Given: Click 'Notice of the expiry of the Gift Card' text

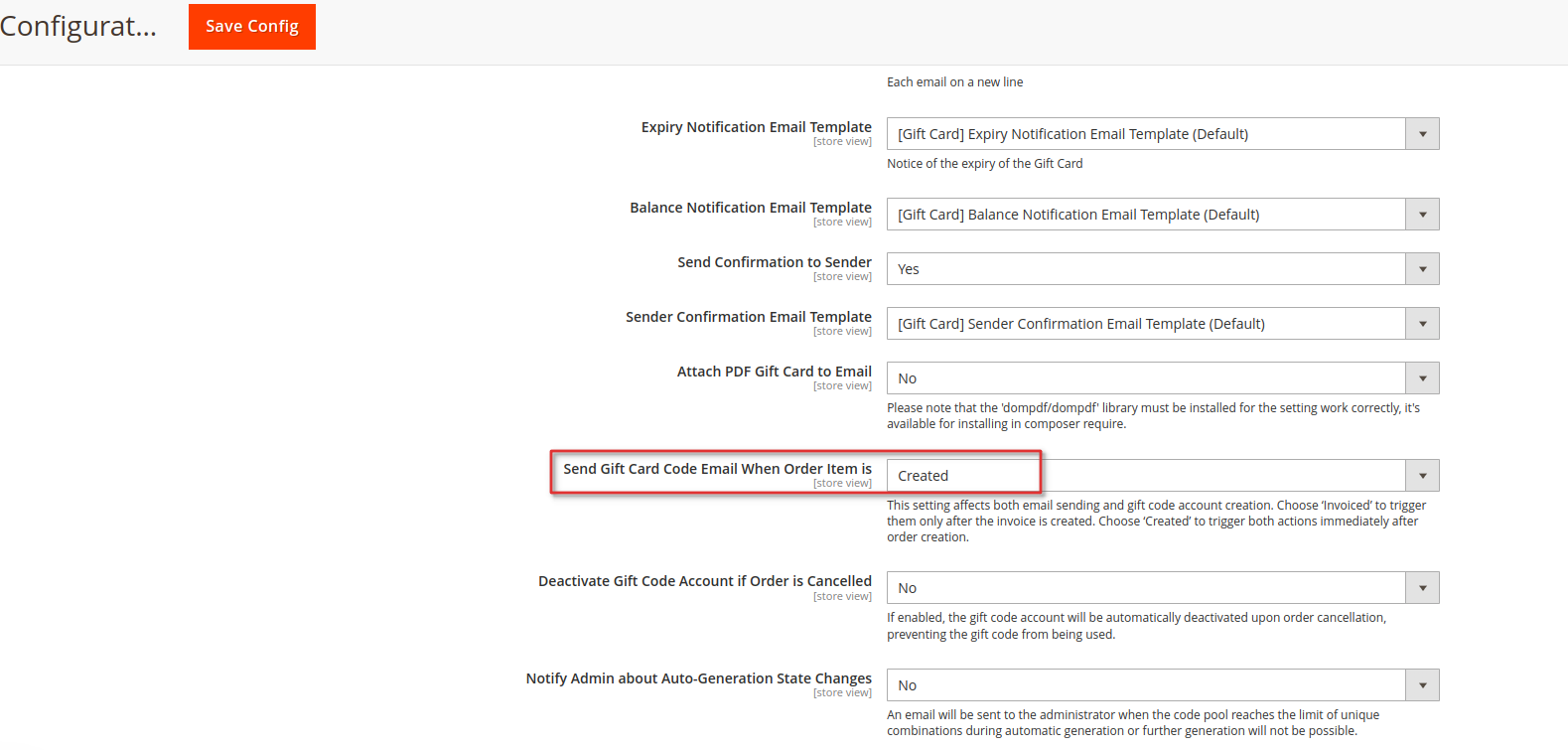Looking at the screenshot, I should point(985,164).
